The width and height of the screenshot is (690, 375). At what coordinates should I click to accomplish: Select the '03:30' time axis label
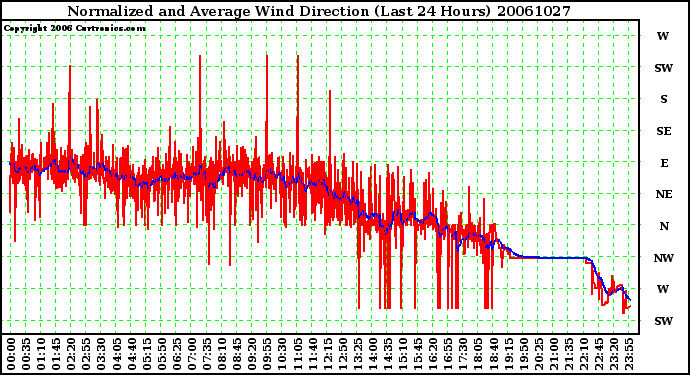pos(101,354)
